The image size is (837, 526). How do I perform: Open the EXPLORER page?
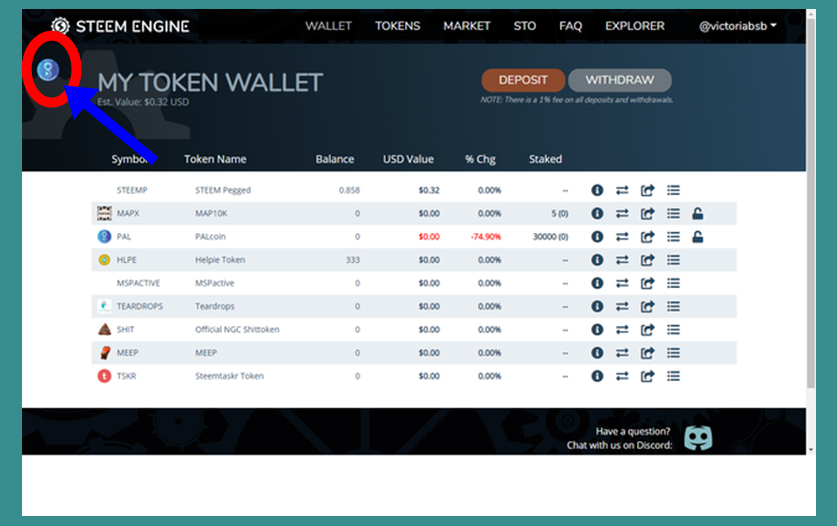pyautogui.click(x=635, y=26)
